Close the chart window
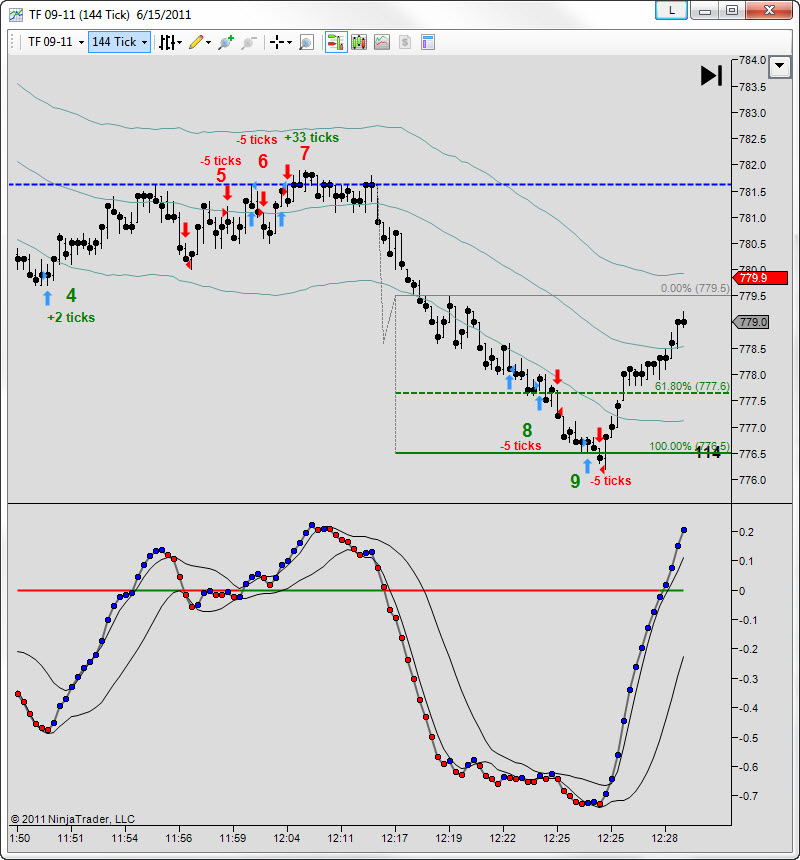 pos(769,10)
